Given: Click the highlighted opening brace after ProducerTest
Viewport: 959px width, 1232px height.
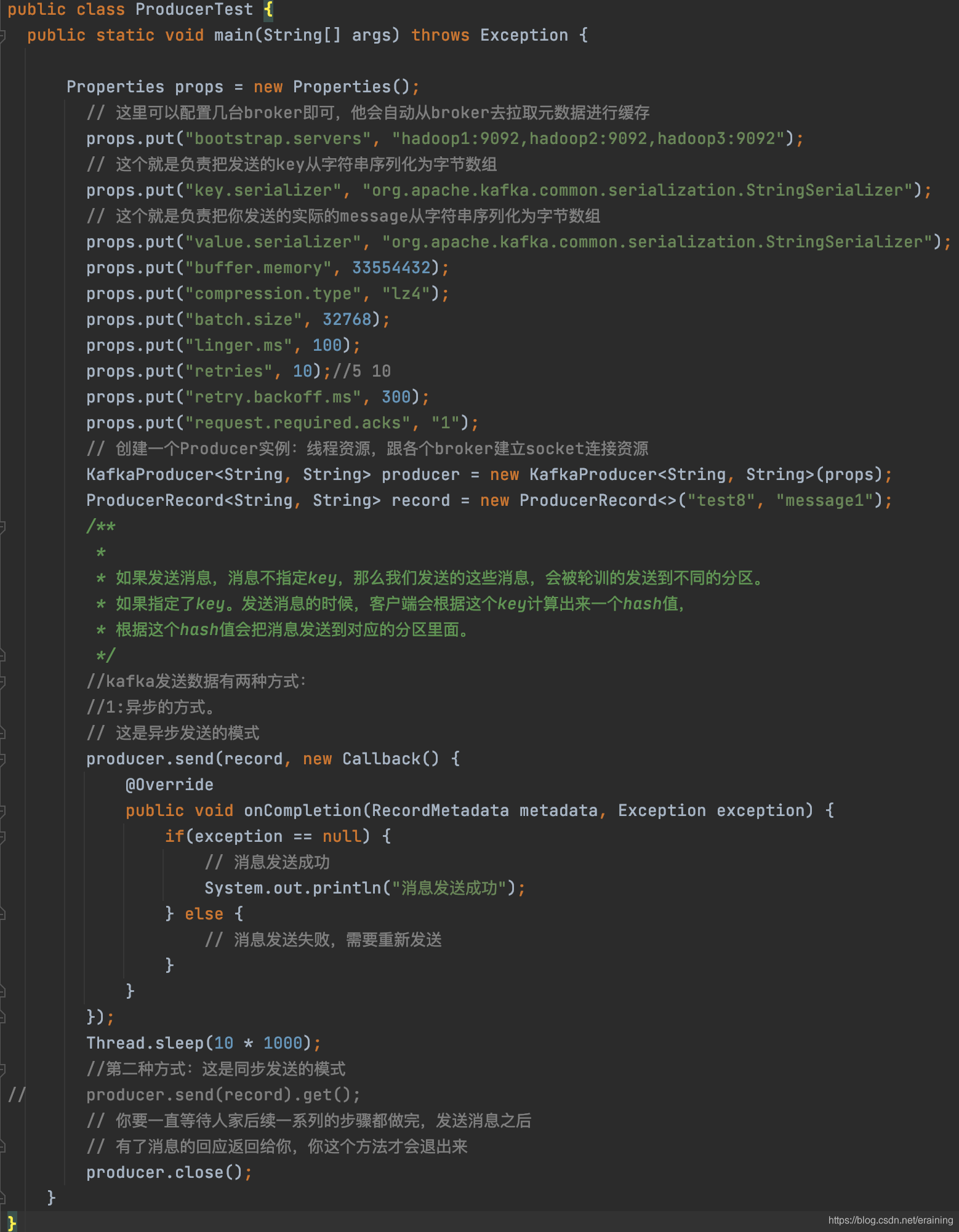Looking at the screenshot, I should pos(268,9).
